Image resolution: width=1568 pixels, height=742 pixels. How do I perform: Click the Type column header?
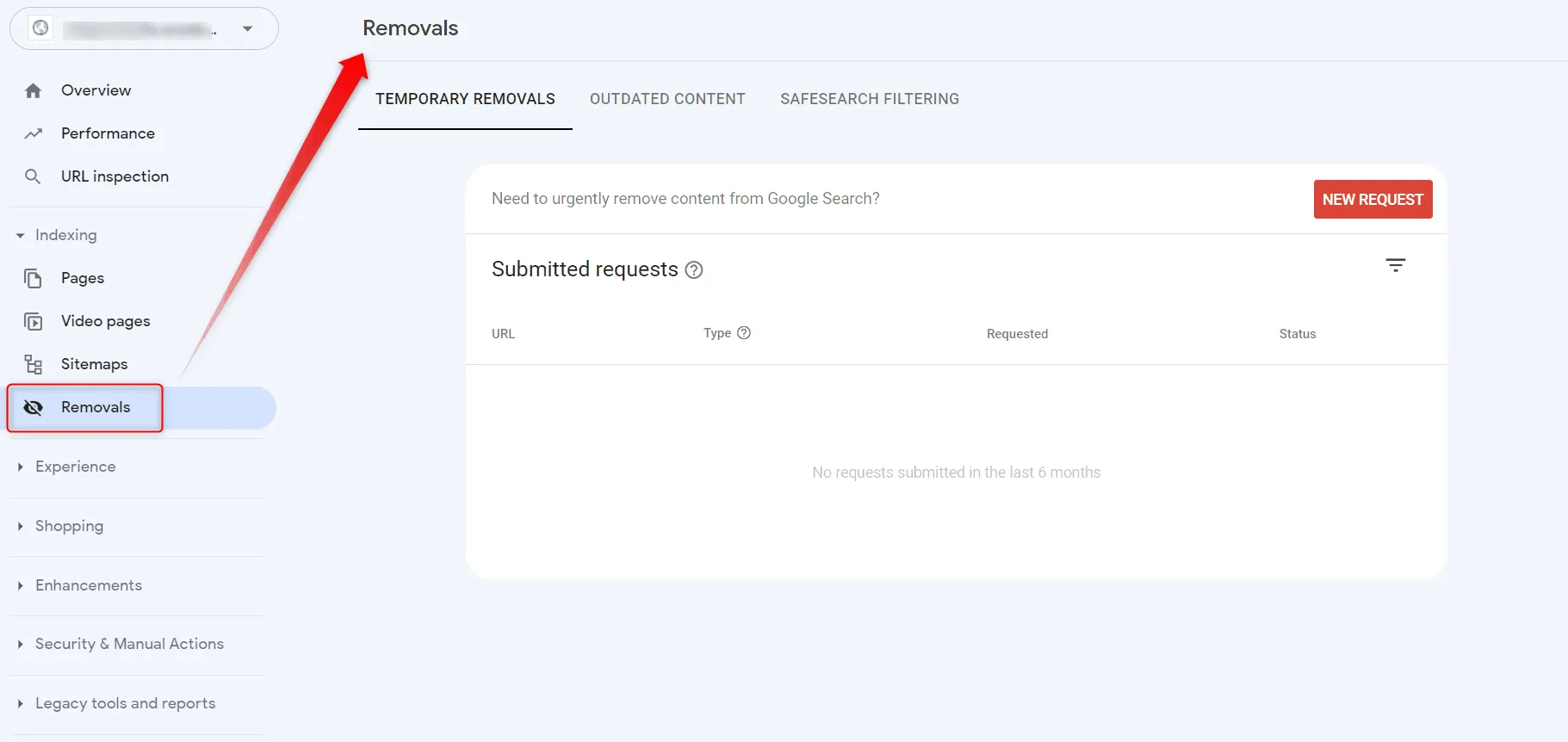tap(717, 333)
